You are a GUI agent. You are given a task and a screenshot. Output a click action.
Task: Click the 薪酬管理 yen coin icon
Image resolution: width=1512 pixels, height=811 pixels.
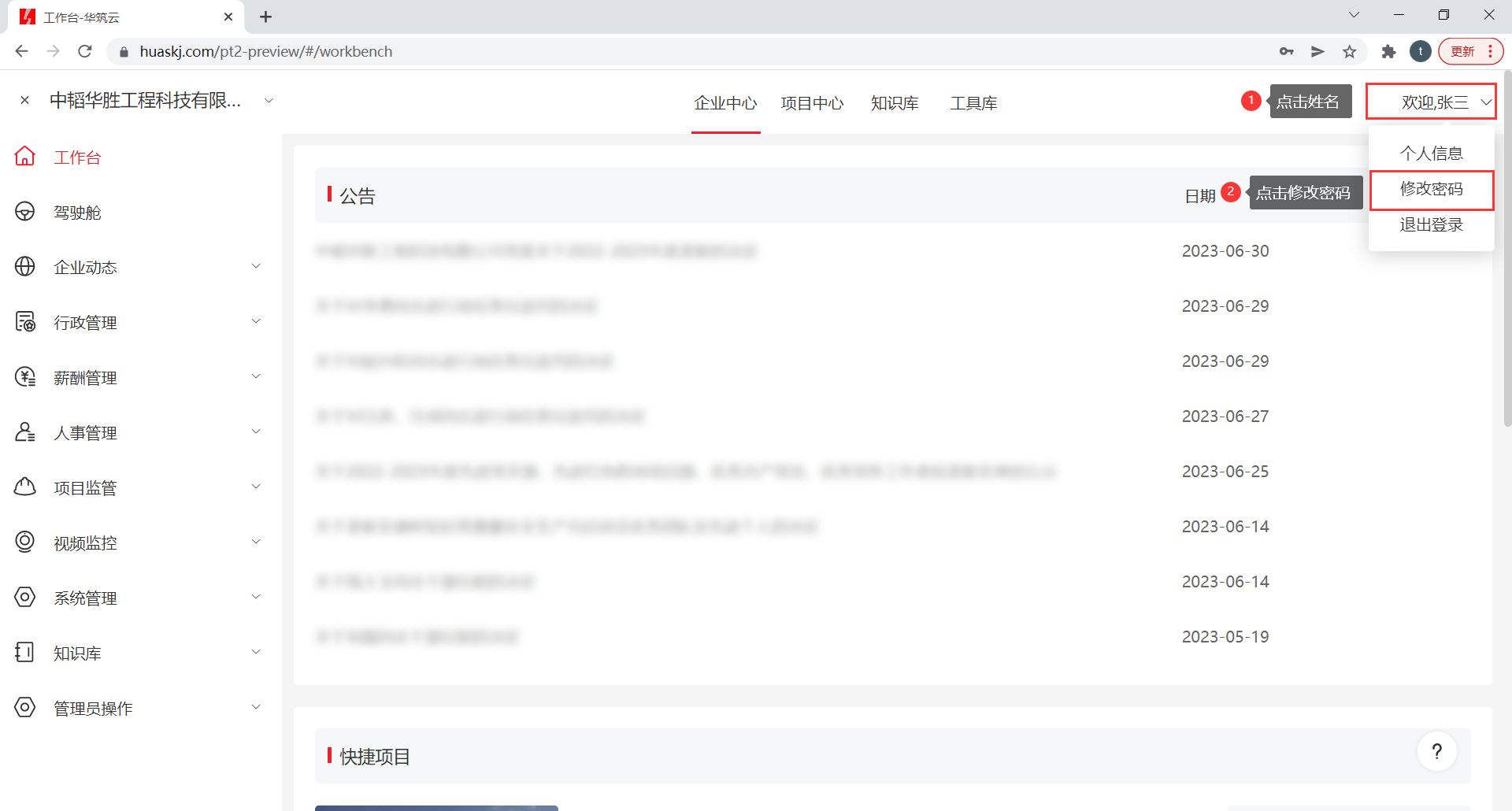coord(25,377)
